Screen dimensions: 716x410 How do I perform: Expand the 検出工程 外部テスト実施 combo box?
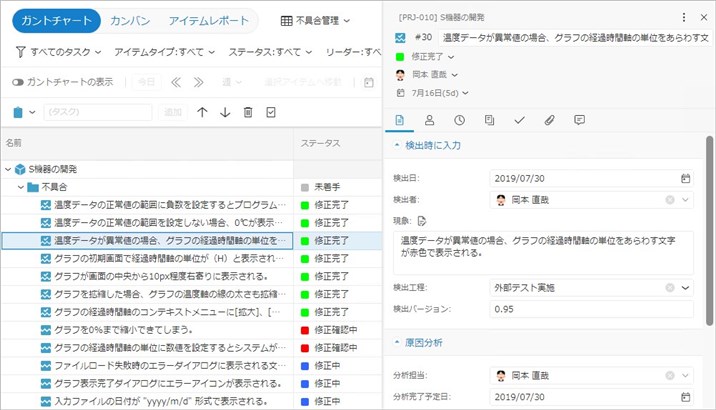[685, 287]
